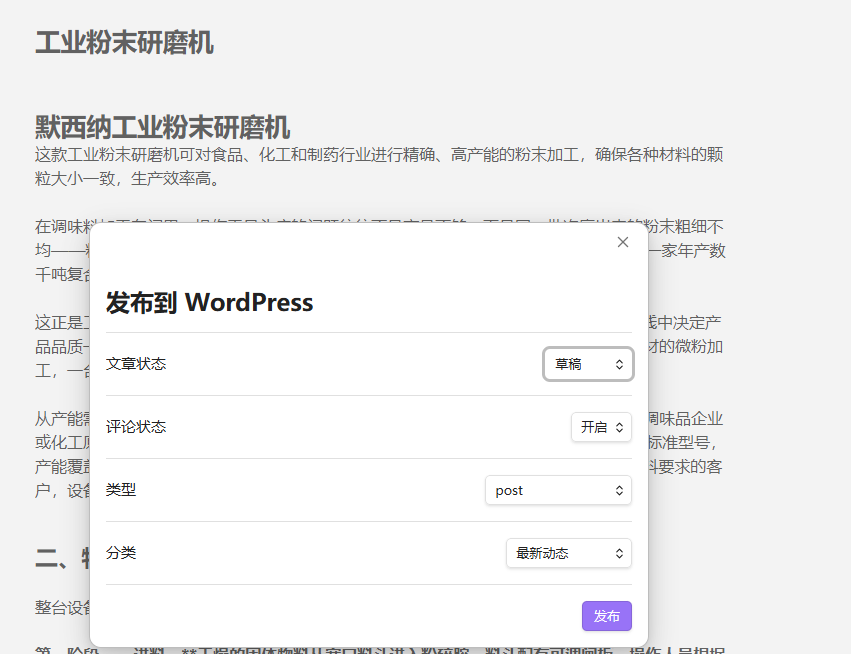Open the 类型 dropdown showing post
851x654 pixels.
(x=558, y=491)
